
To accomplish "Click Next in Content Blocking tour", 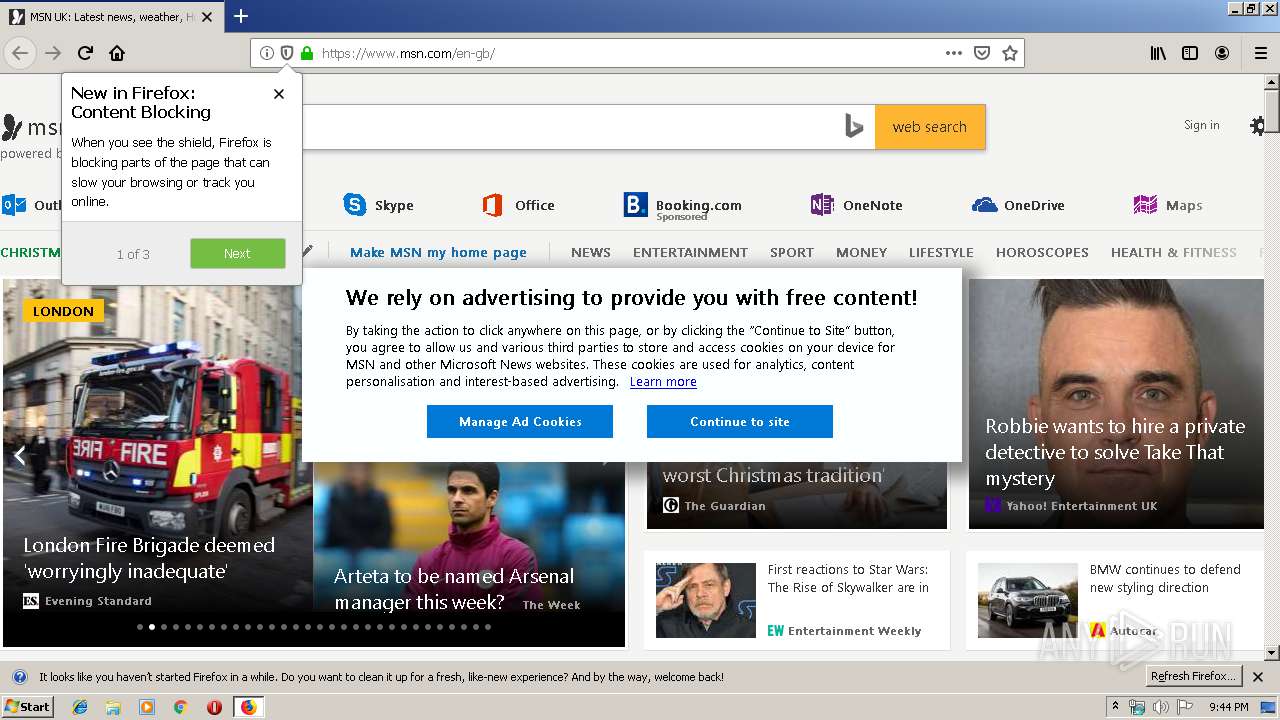I will [x=237, y=253].
